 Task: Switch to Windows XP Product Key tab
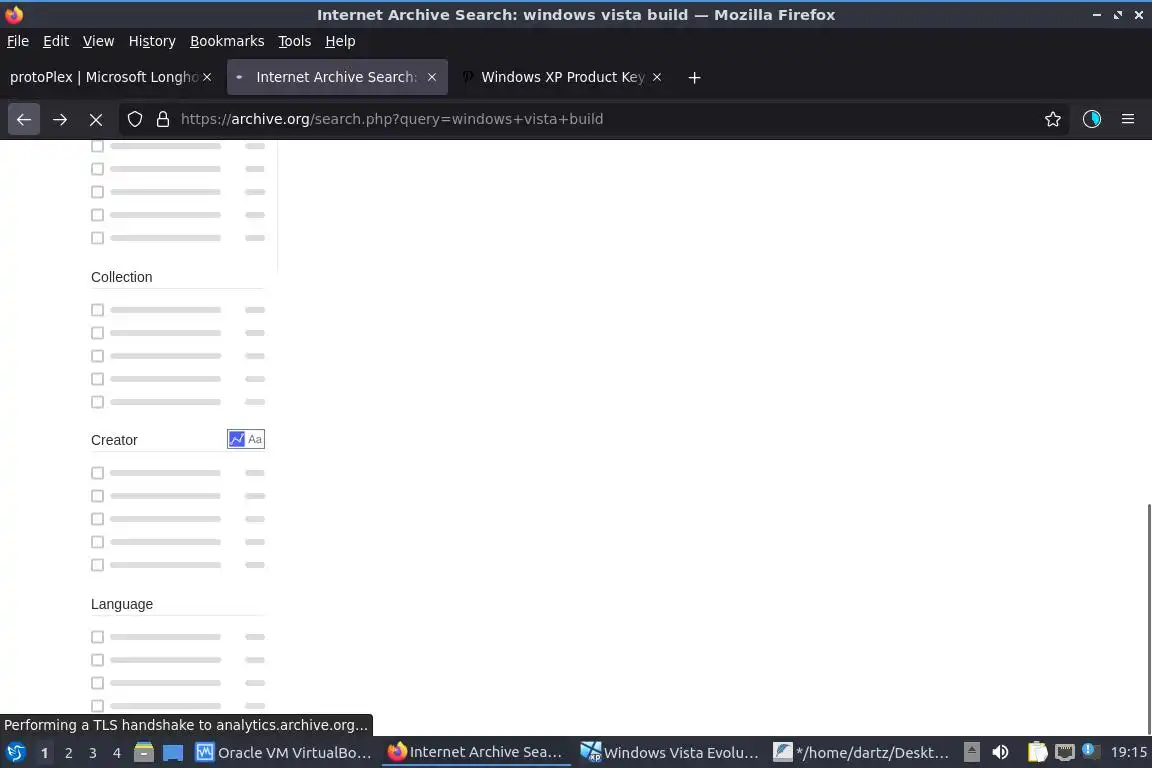pyautogui.click(x=562, y=77)
